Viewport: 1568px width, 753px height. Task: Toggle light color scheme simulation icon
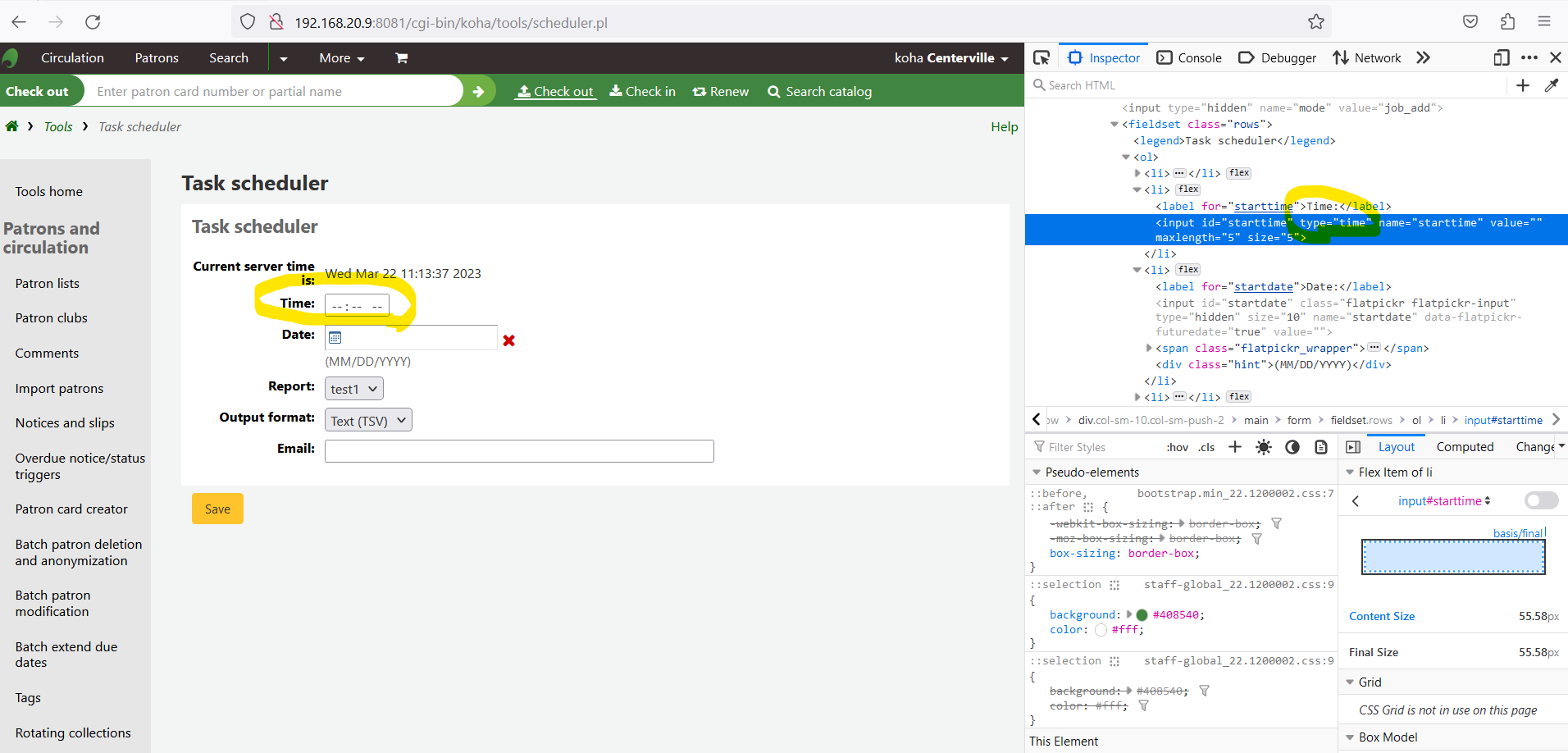click(x=1263, y=447)
